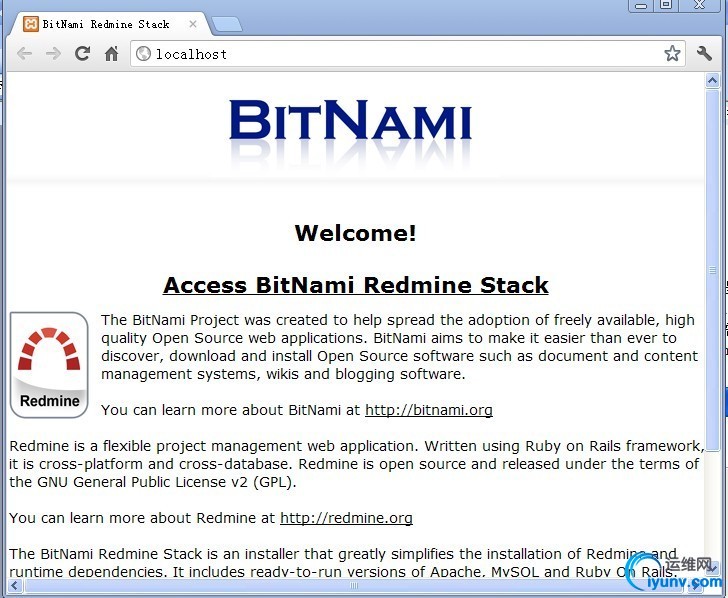Click the globe icon in address bar
728x598 pixels.
coord(143,54)
